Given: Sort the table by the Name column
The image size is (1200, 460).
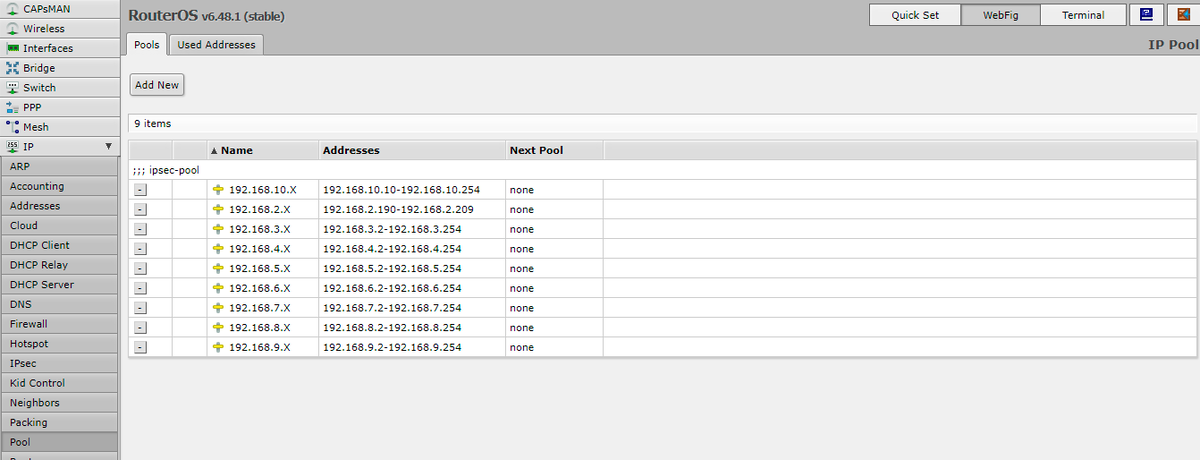Looking at the screenshot, I should [262, 150].
